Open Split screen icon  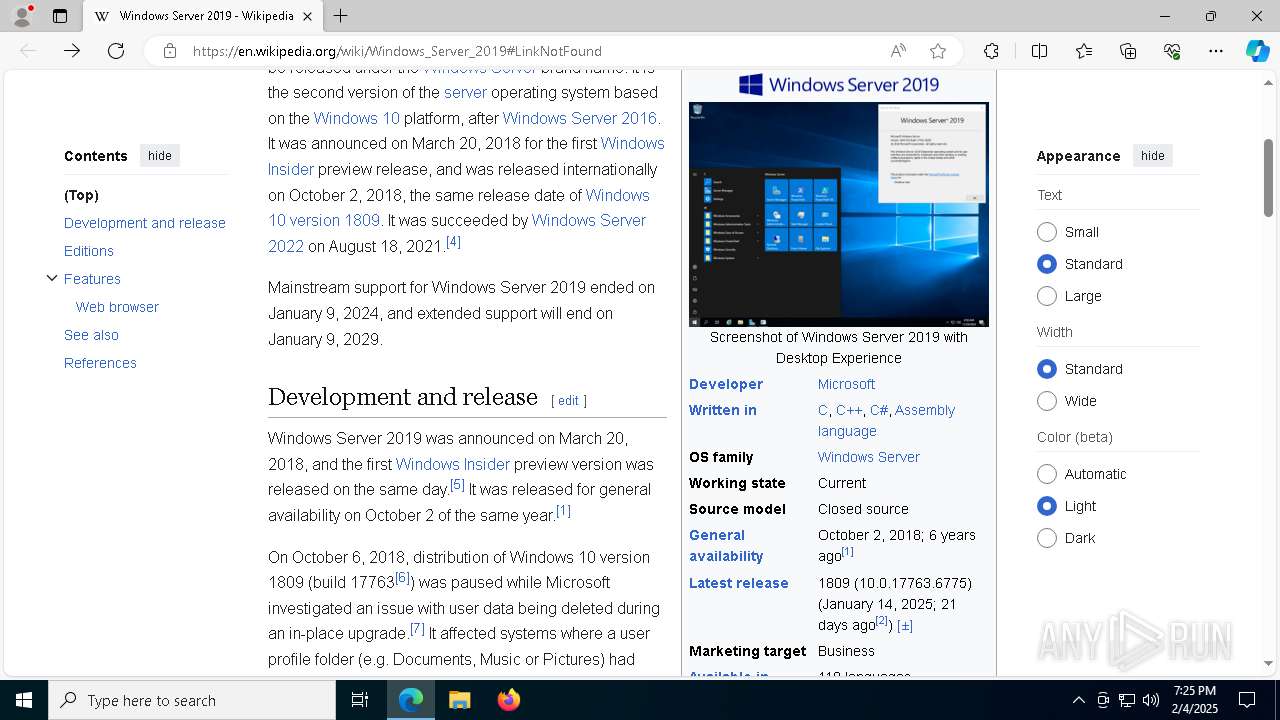1039,51
